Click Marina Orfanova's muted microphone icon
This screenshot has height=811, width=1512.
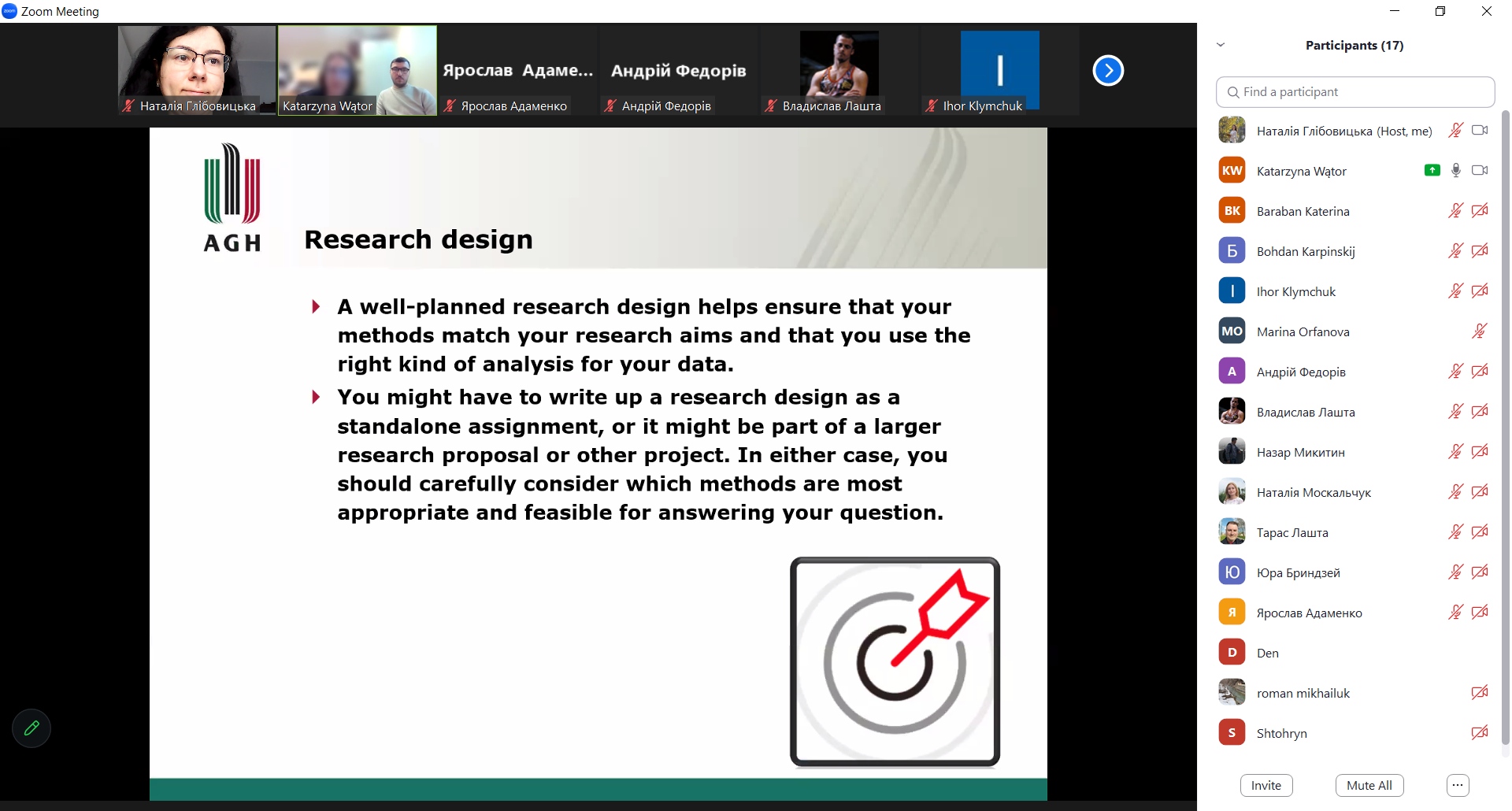[x=1479, y=331]
